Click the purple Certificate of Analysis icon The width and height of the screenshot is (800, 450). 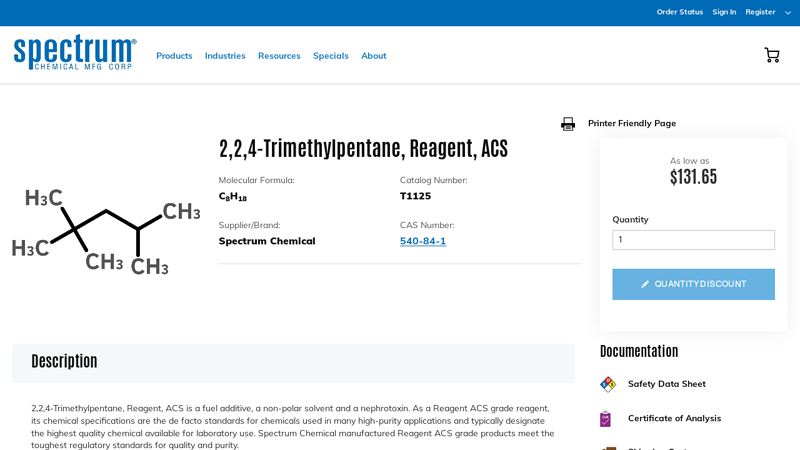click(x=606, y=418)
